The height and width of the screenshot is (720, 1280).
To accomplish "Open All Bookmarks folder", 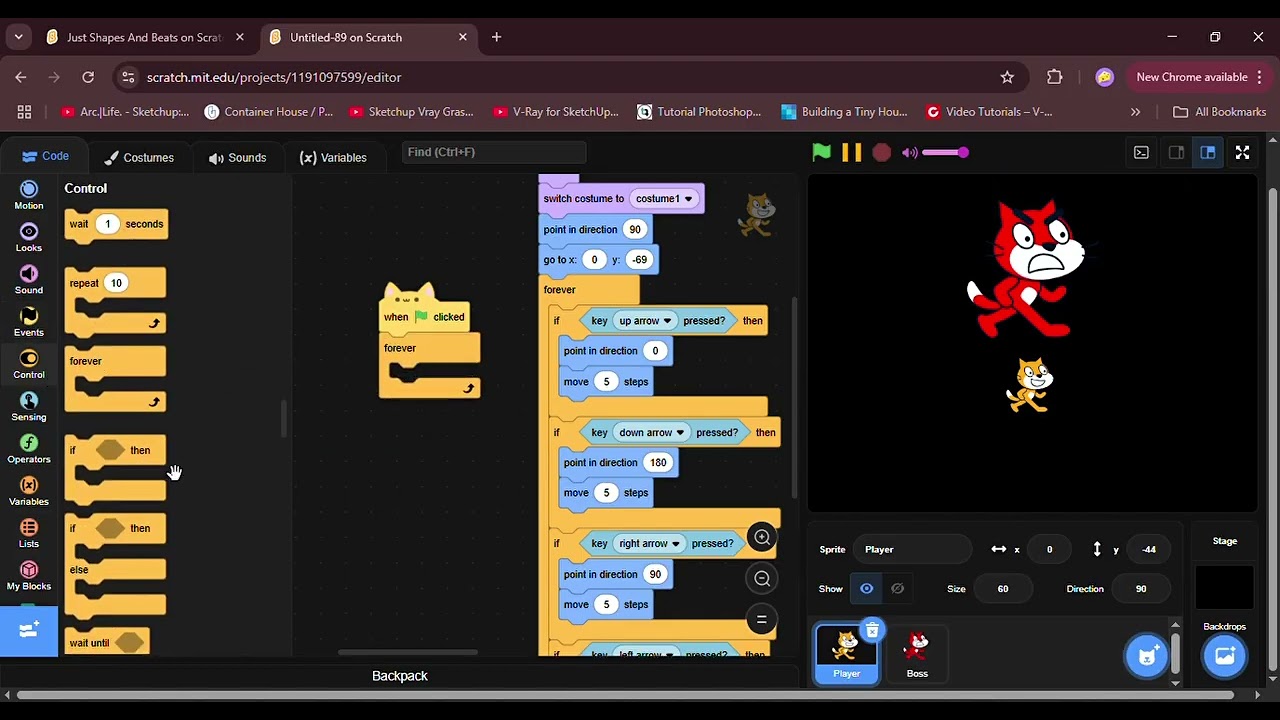I will coord(1219,112).
